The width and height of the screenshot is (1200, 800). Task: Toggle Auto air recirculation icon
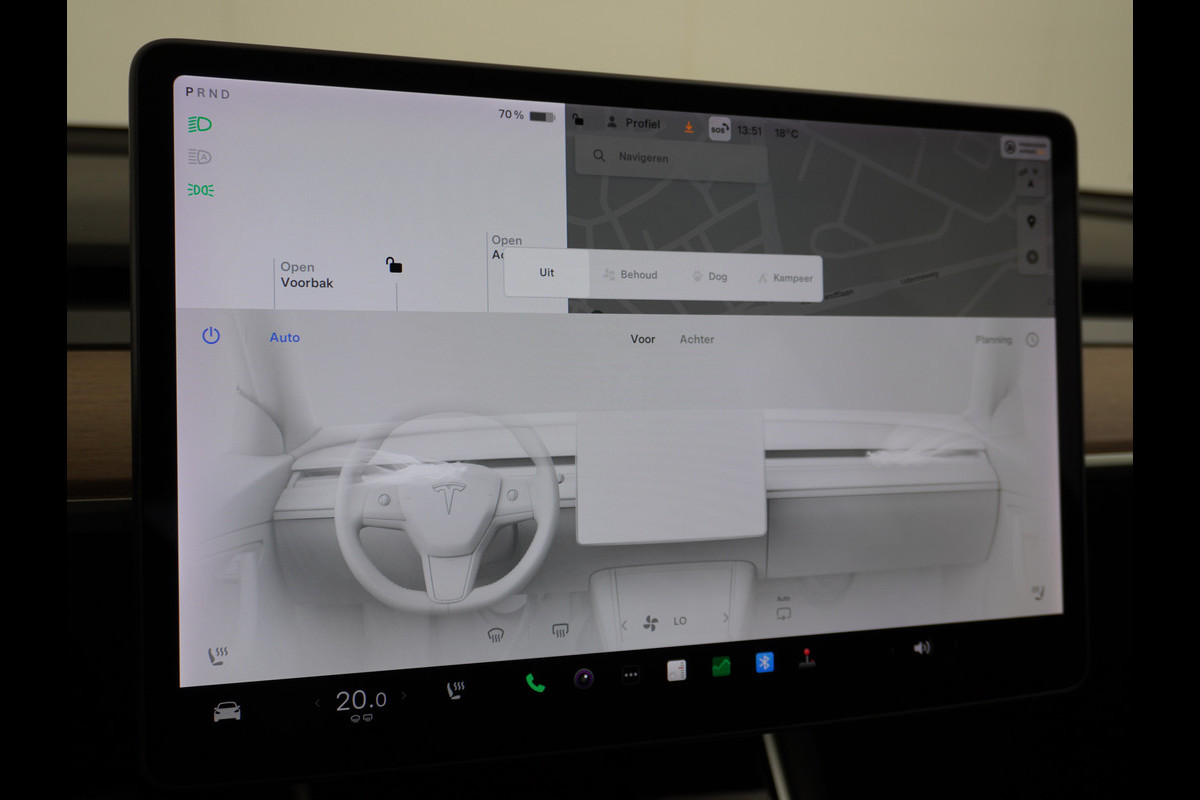pyautogui.click(x=783, y=609)
